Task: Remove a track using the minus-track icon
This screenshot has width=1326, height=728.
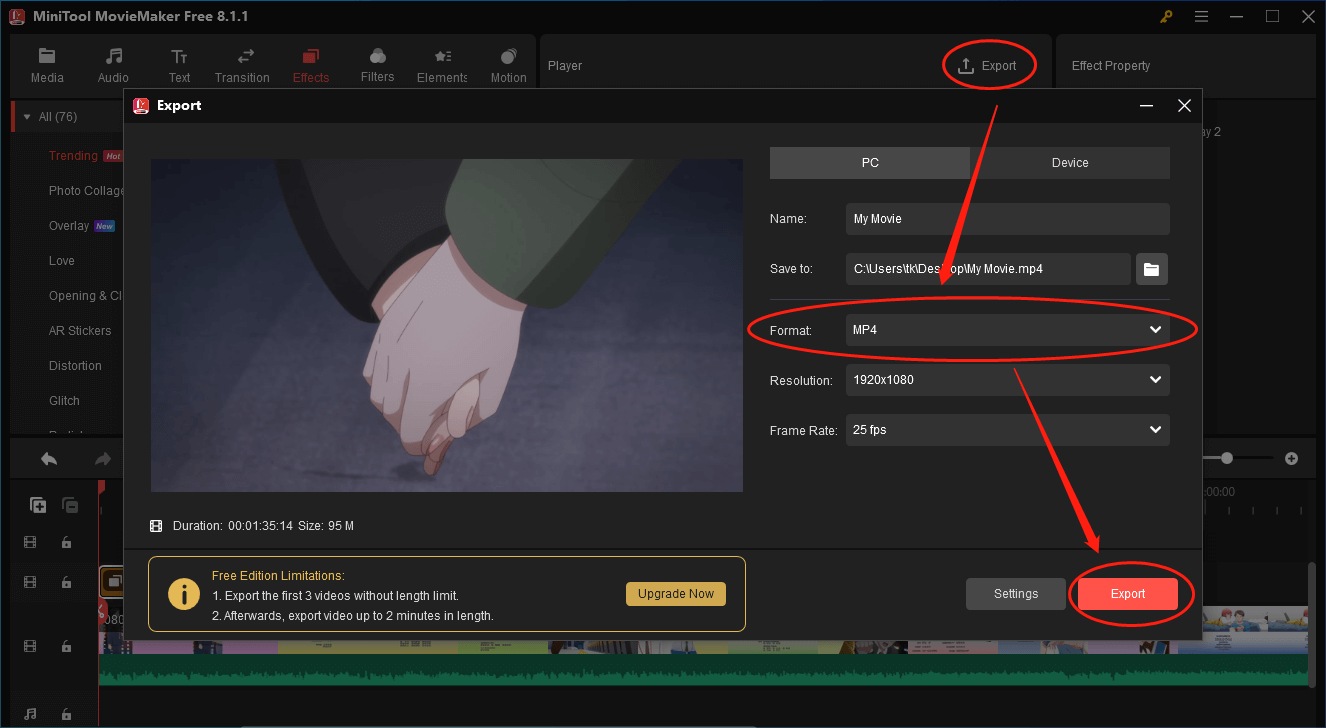Action: [x=70, y=505]
